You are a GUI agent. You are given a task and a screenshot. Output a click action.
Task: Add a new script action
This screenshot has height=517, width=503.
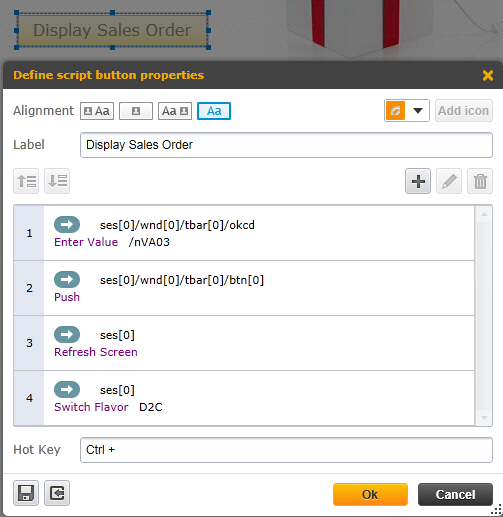coord(418,181)
